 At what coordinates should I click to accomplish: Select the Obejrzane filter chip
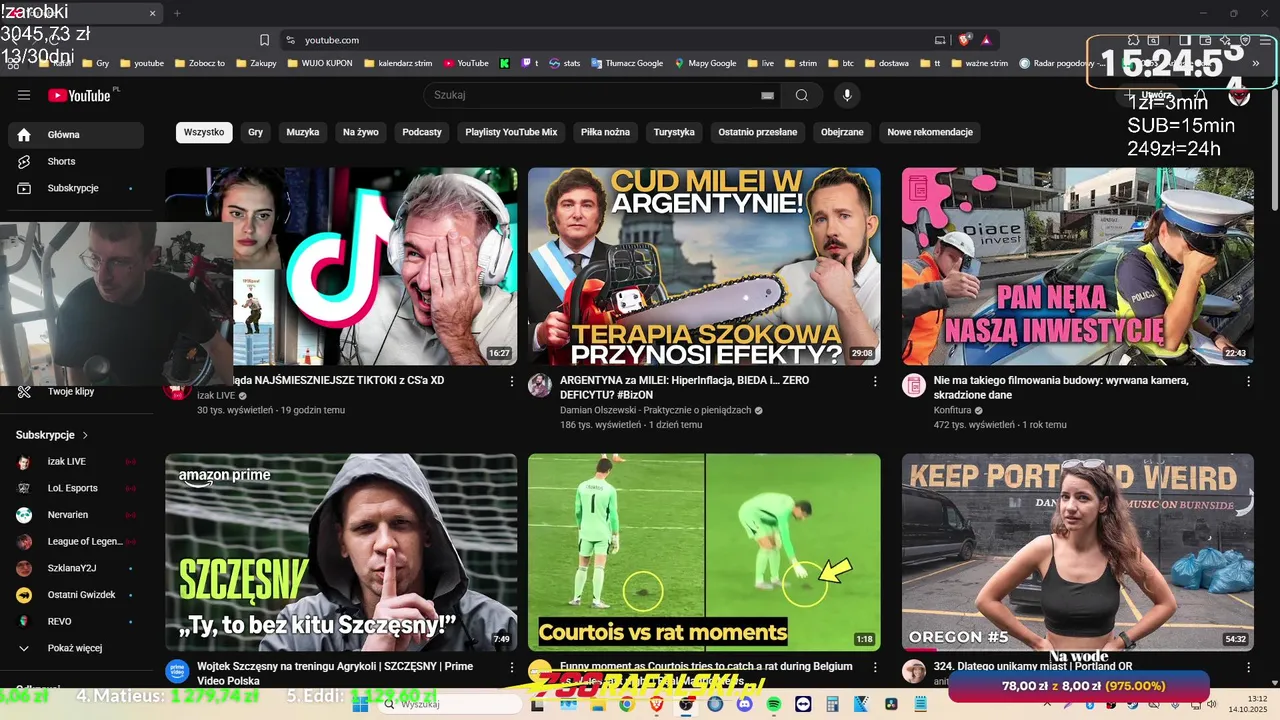click(842, 132)
